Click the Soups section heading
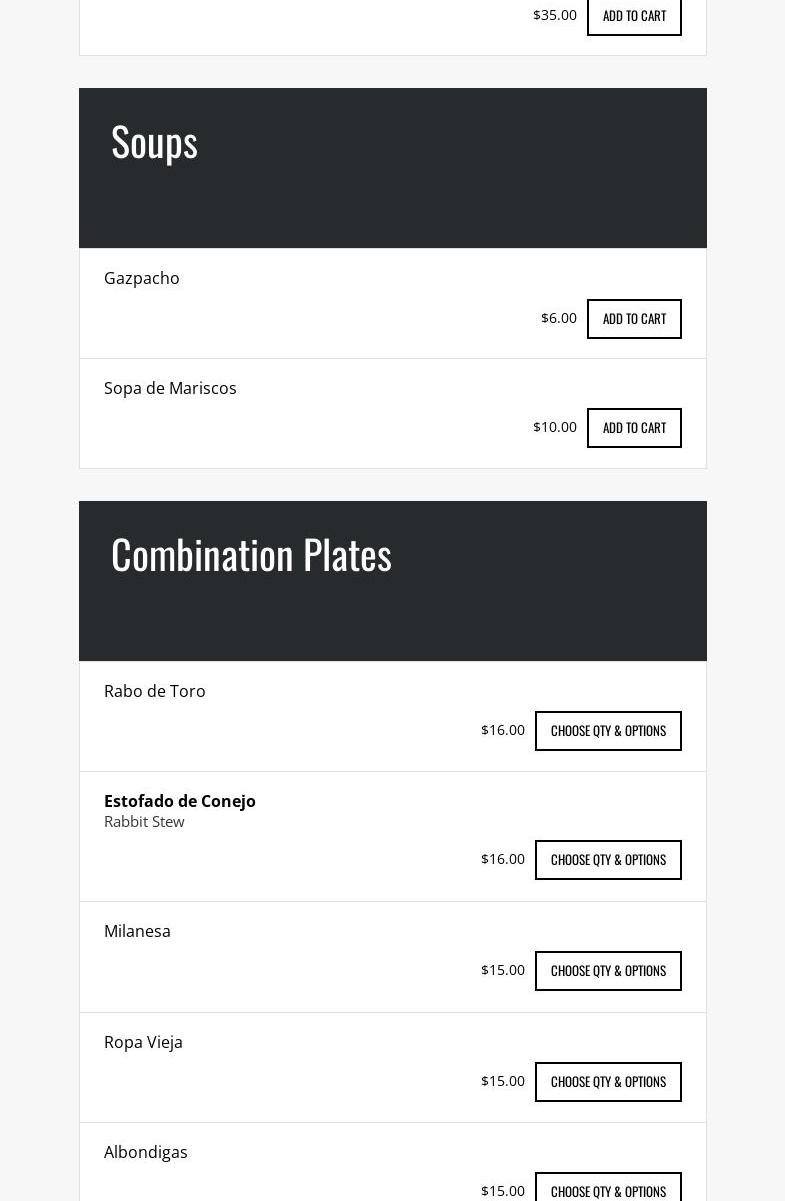Image resolution: width=785 pixels, height=1201 pixels. point(154,142)
